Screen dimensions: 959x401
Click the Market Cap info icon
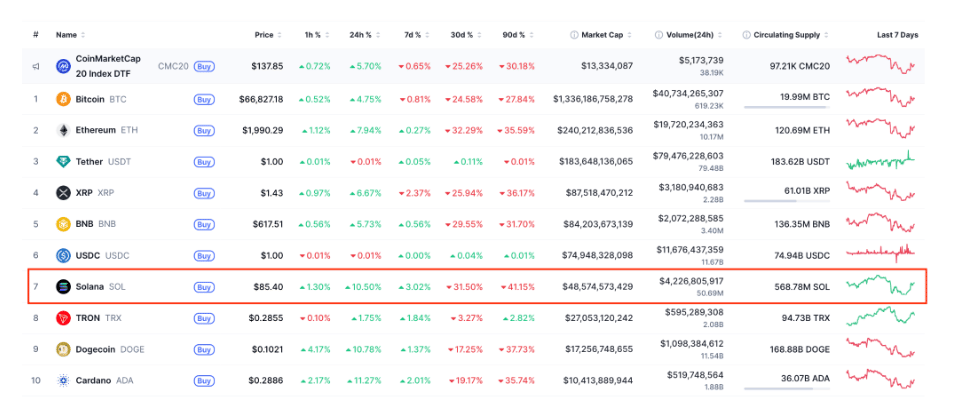574,35
